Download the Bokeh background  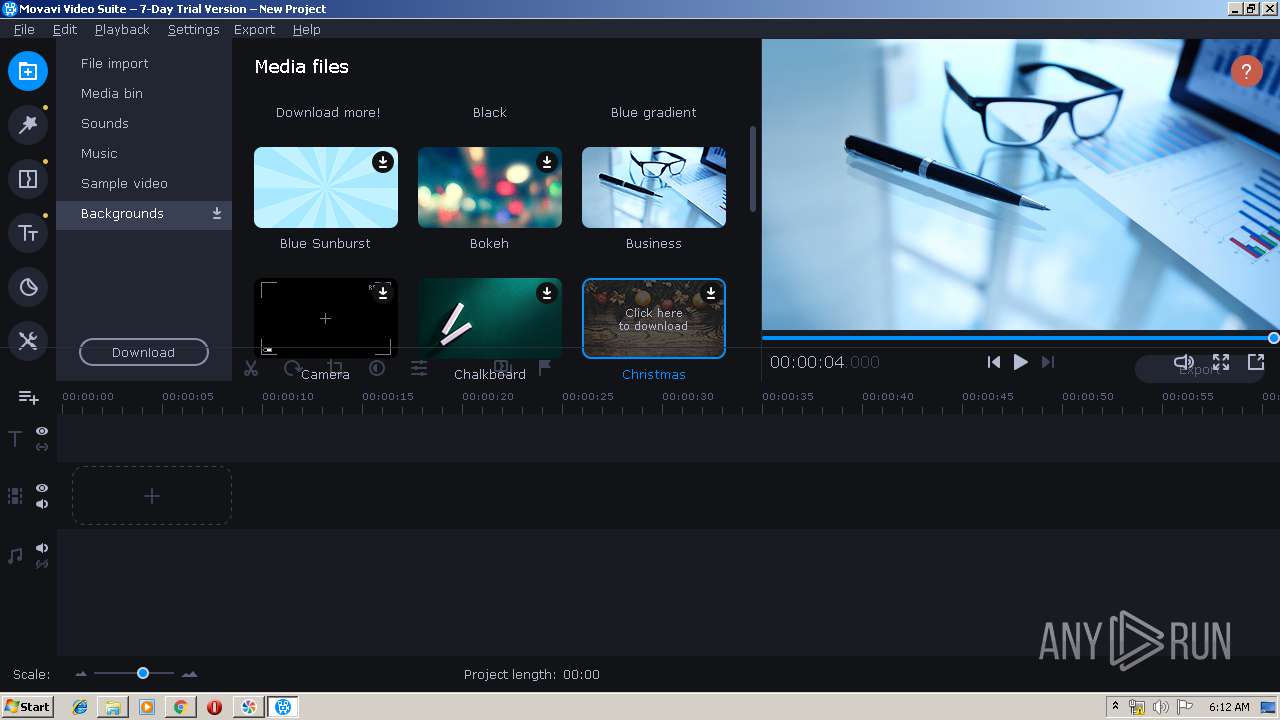[547, 162]
